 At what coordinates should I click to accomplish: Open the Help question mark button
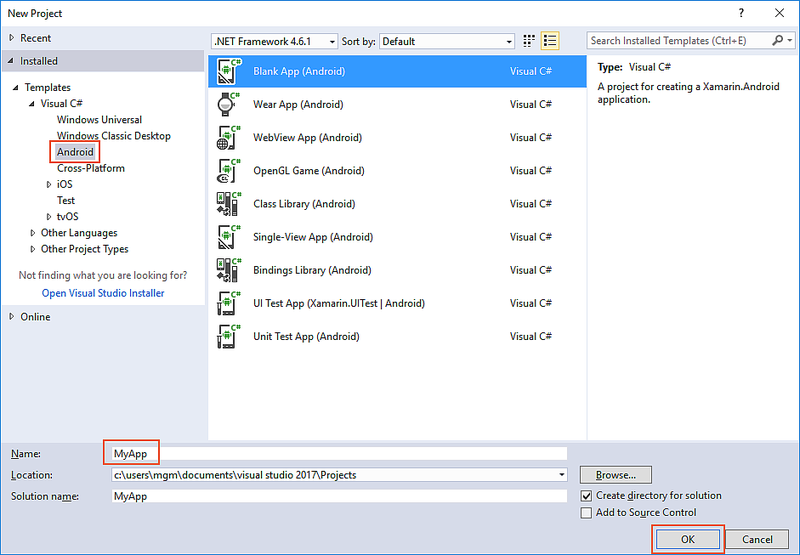coord(741,13)
